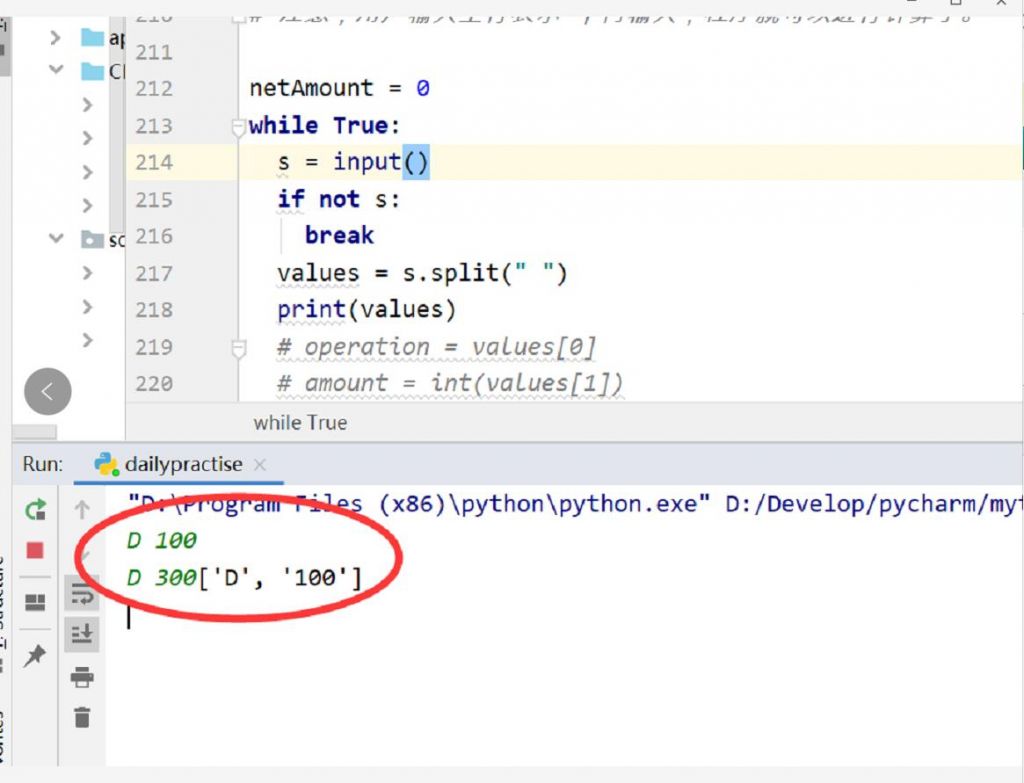Close the dailypractise run tab
Viewport: 1024px width, 783px height.
click(x=260, y=465)
